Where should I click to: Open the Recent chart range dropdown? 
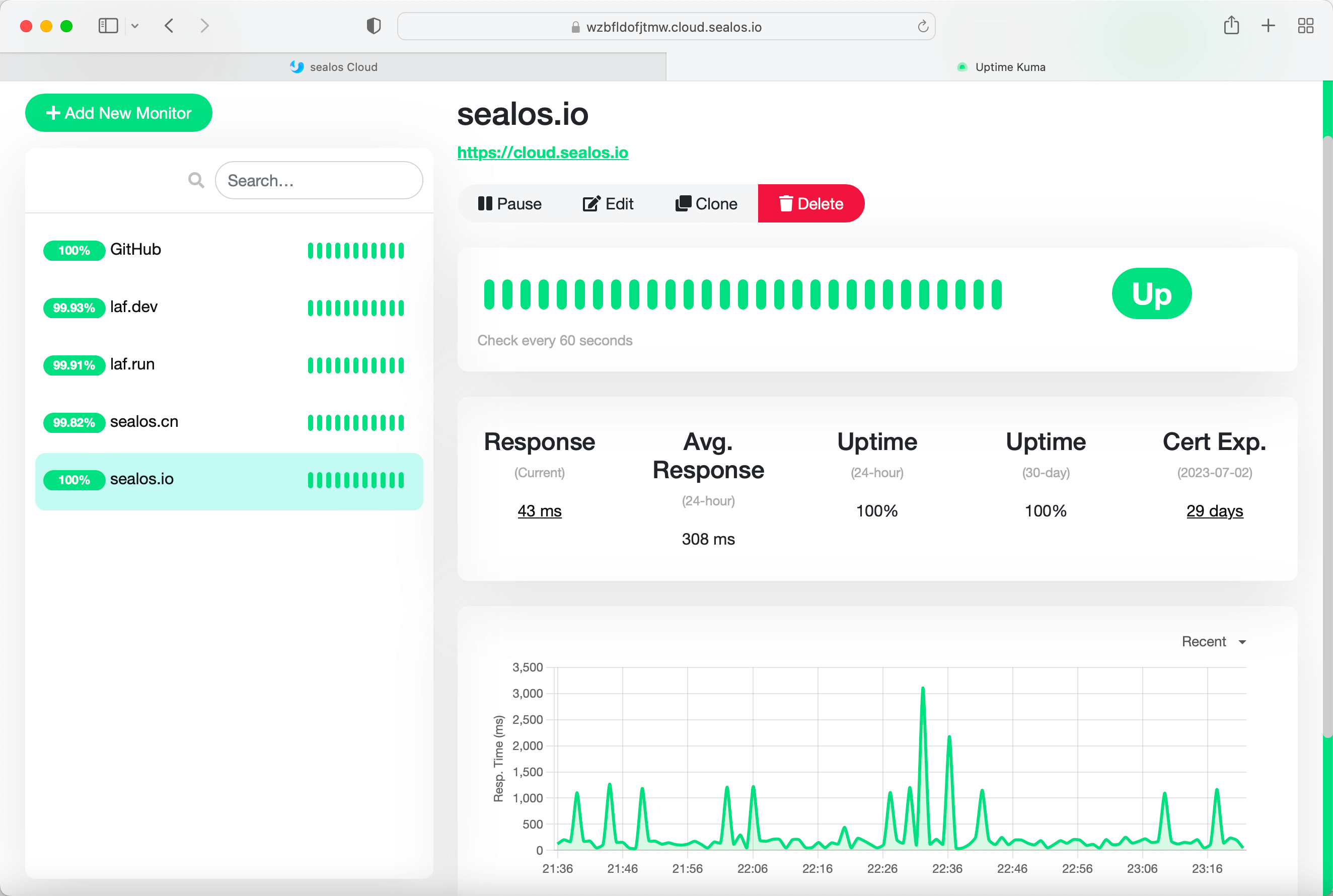point(1214,642)
